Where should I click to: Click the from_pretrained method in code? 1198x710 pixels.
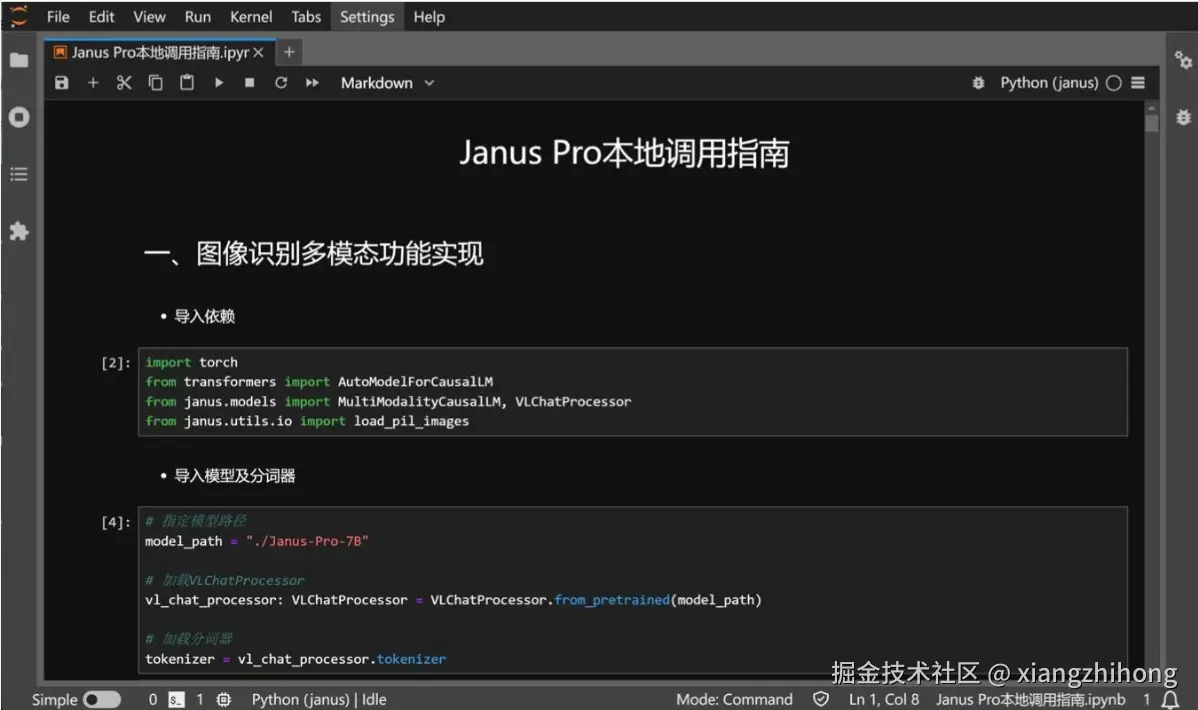[x=612, y=600]
